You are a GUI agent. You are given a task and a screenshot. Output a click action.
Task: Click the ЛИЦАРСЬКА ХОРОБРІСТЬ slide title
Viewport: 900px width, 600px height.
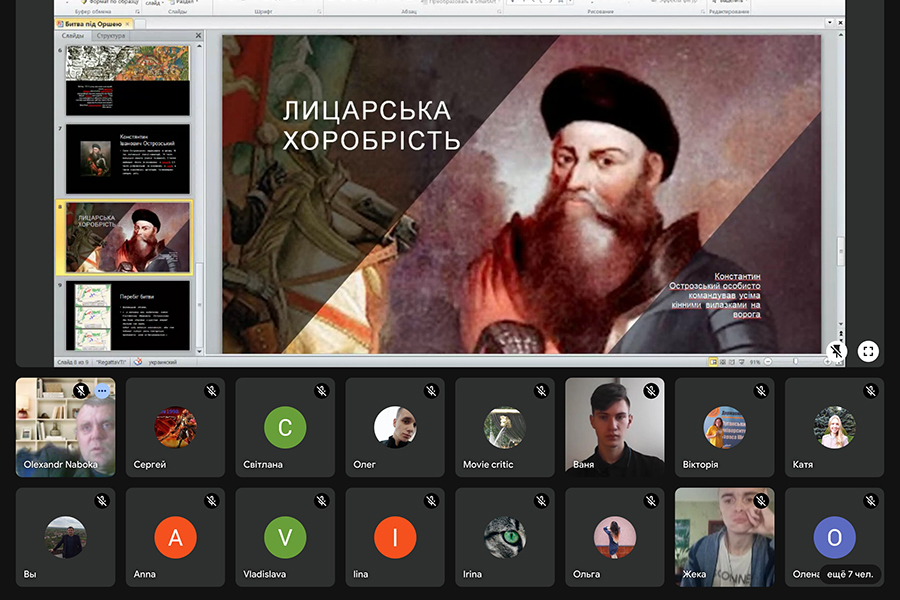click(x=371, y=126)
